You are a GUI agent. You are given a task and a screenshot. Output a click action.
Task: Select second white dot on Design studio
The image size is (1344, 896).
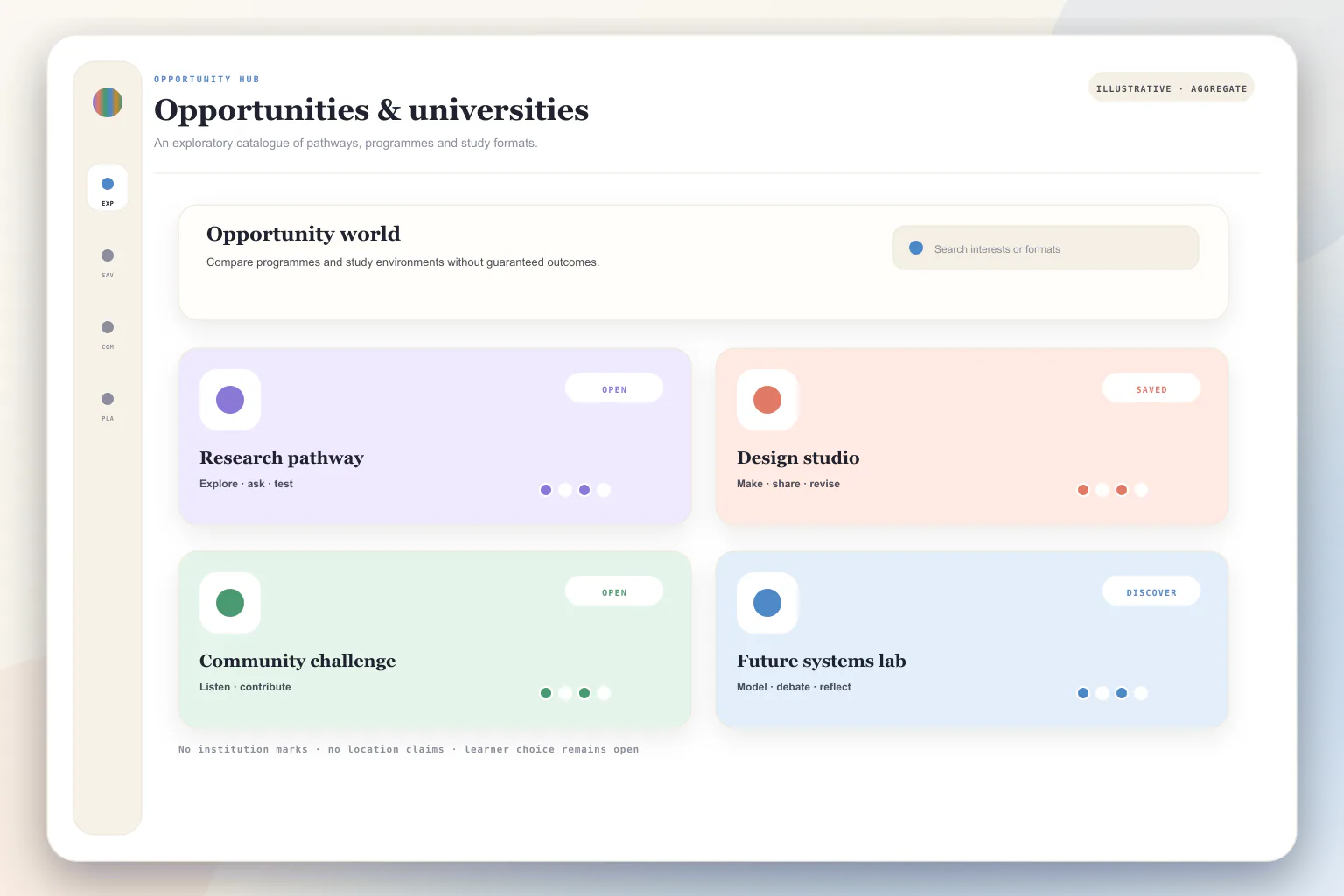pyautogui.click(x=1102, y=490)
